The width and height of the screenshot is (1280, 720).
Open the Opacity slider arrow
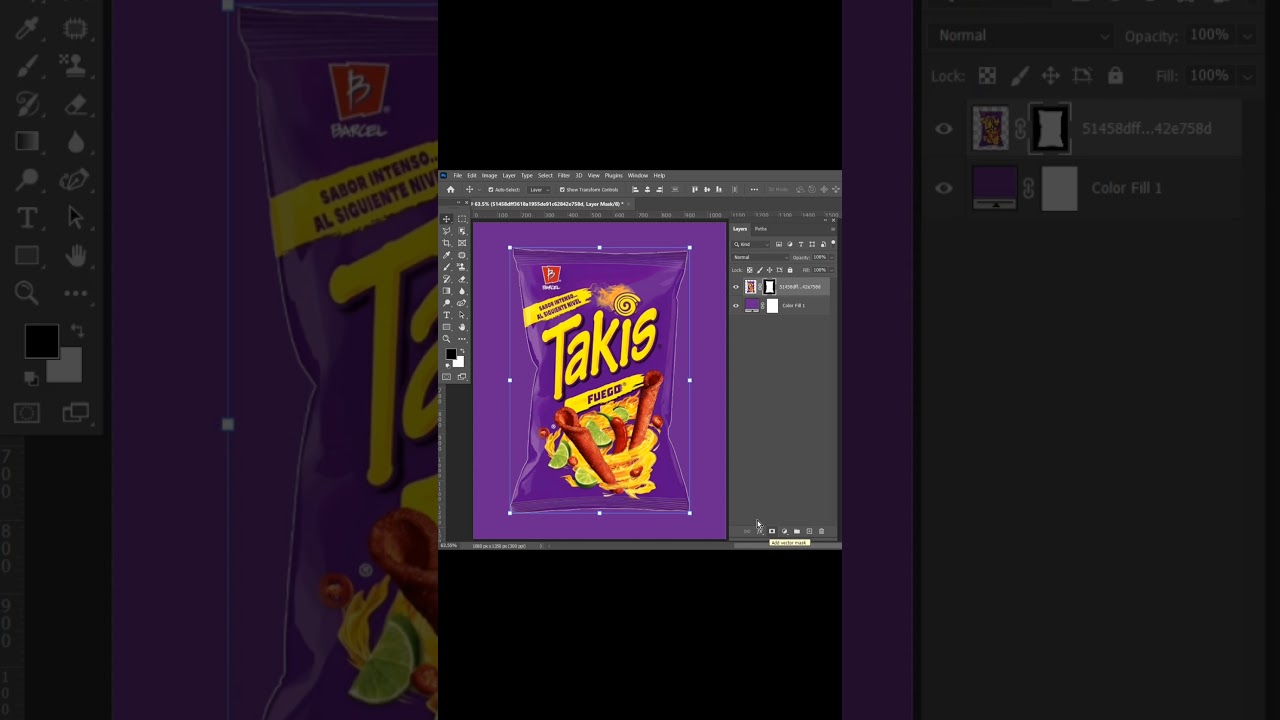point(832,257)
